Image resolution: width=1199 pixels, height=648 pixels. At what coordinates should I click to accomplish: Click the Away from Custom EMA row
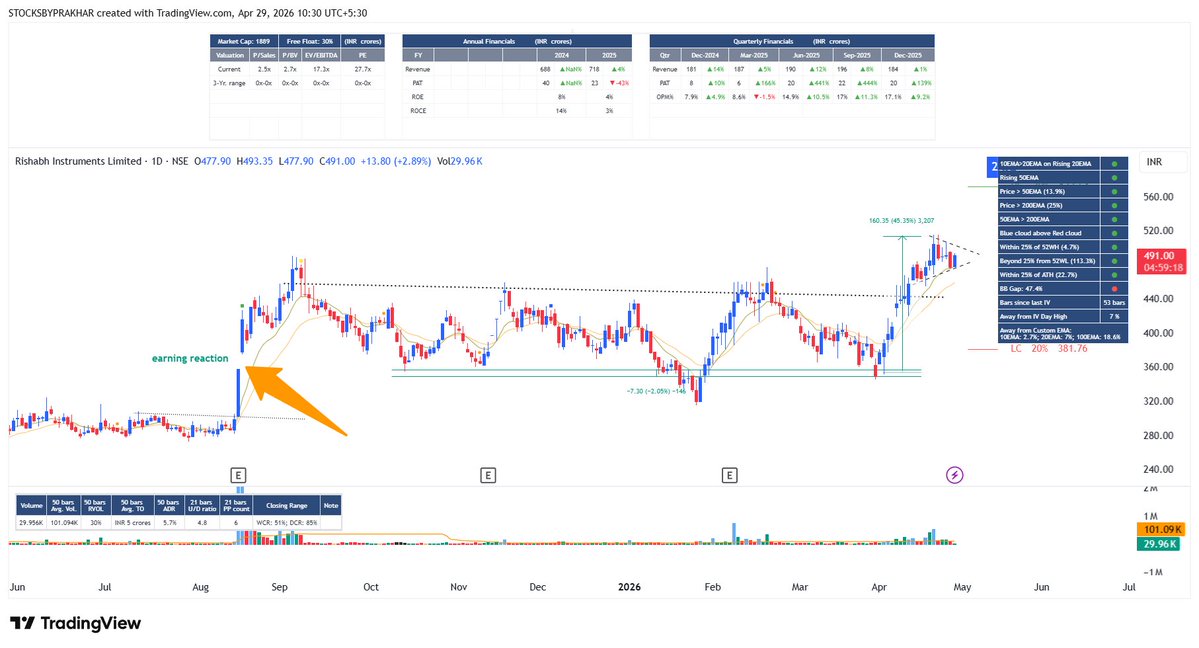pyautogui.click(x=1063, y=334)
